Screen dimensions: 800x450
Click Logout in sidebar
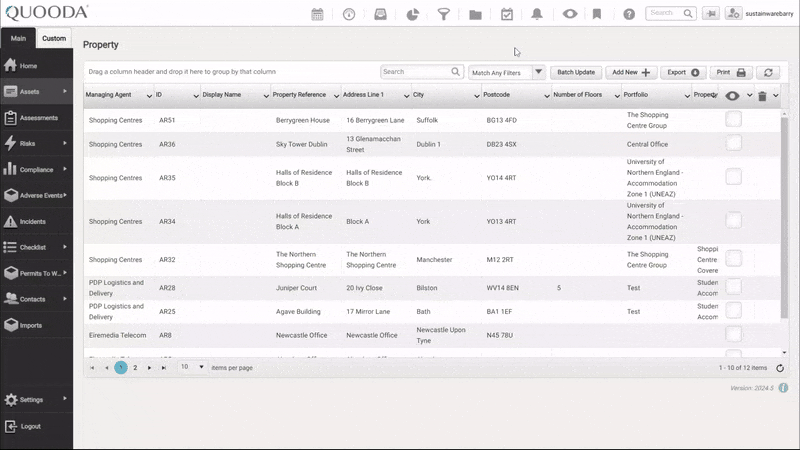click(x=36, y=426)
